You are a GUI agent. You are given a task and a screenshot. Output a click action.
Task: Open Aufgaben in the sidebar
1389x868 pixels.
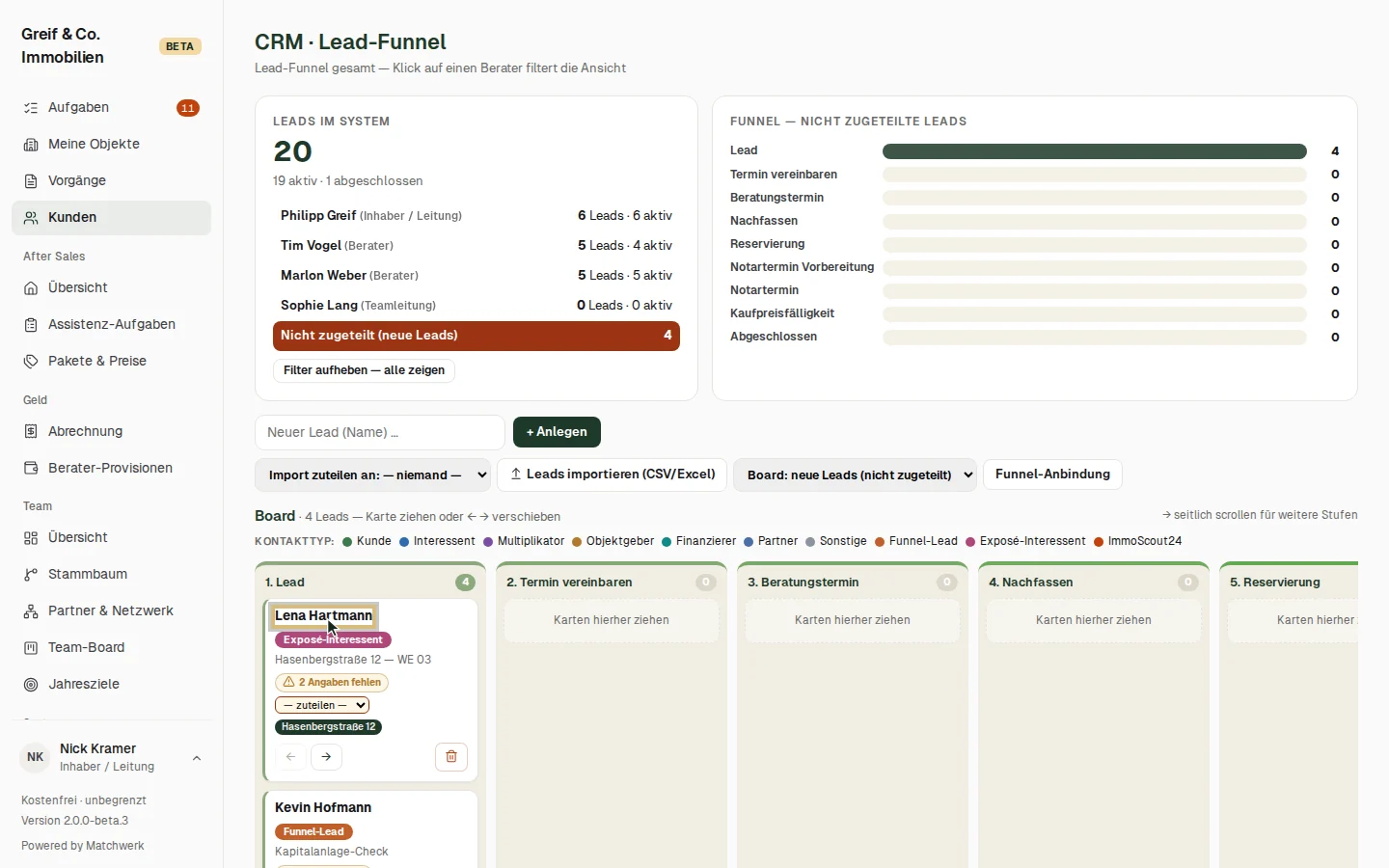click(111, 108)
